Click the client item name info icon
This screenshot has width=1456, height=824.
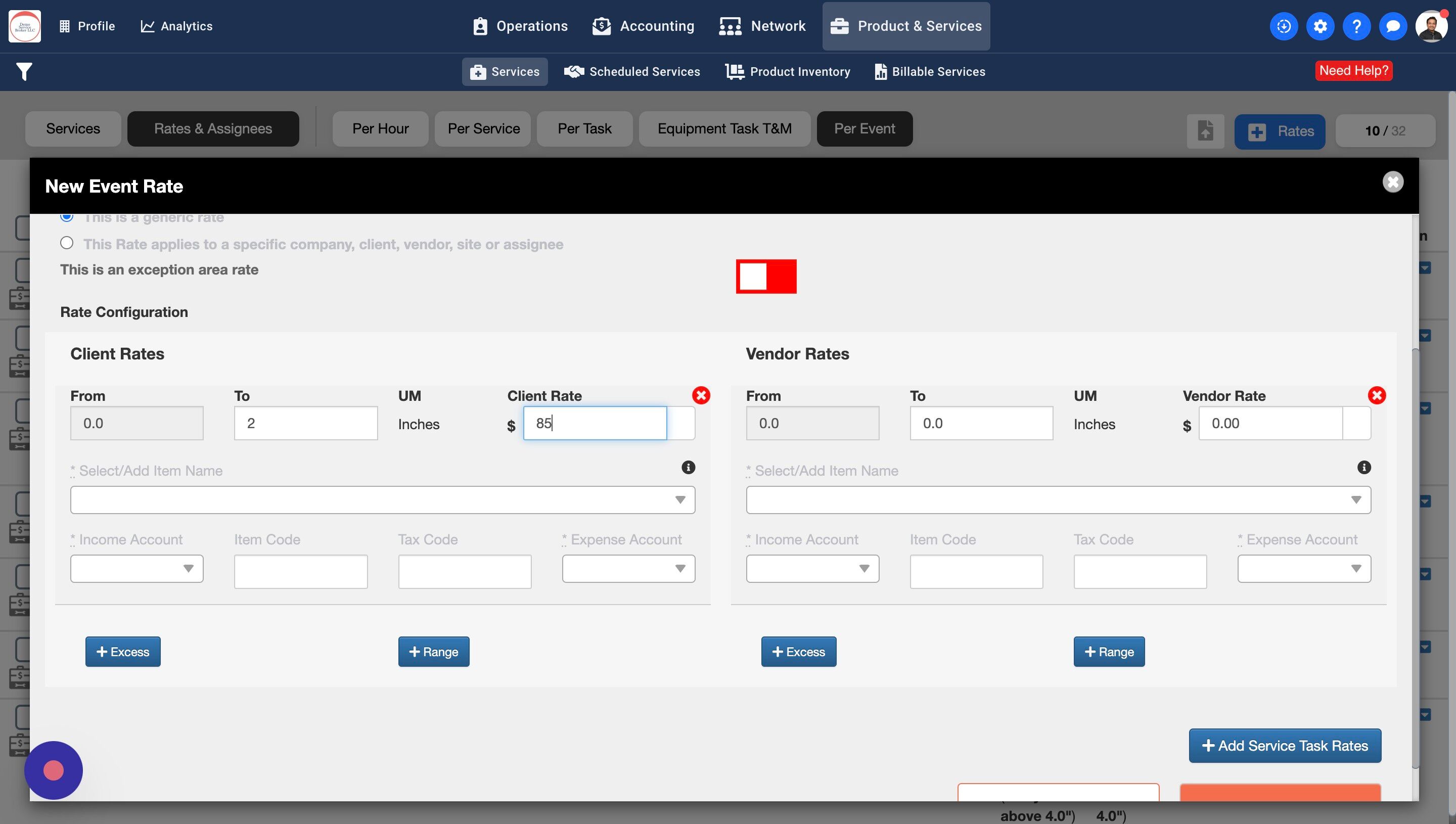[688, 468]
